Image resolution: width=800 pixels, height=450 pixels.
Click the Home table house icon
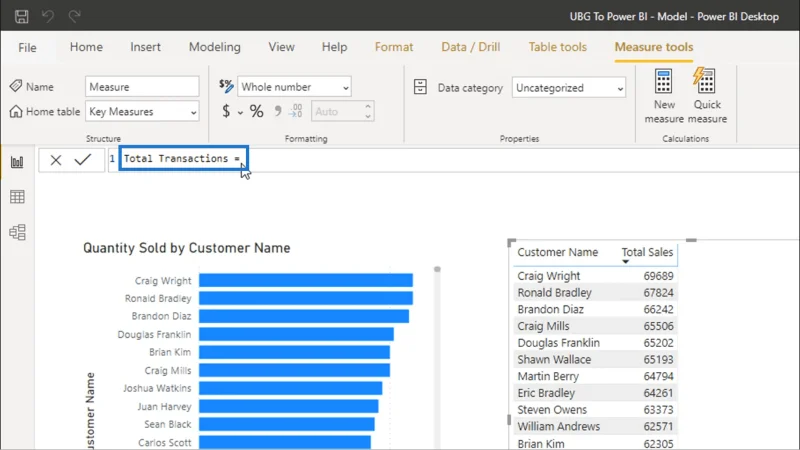16,111
